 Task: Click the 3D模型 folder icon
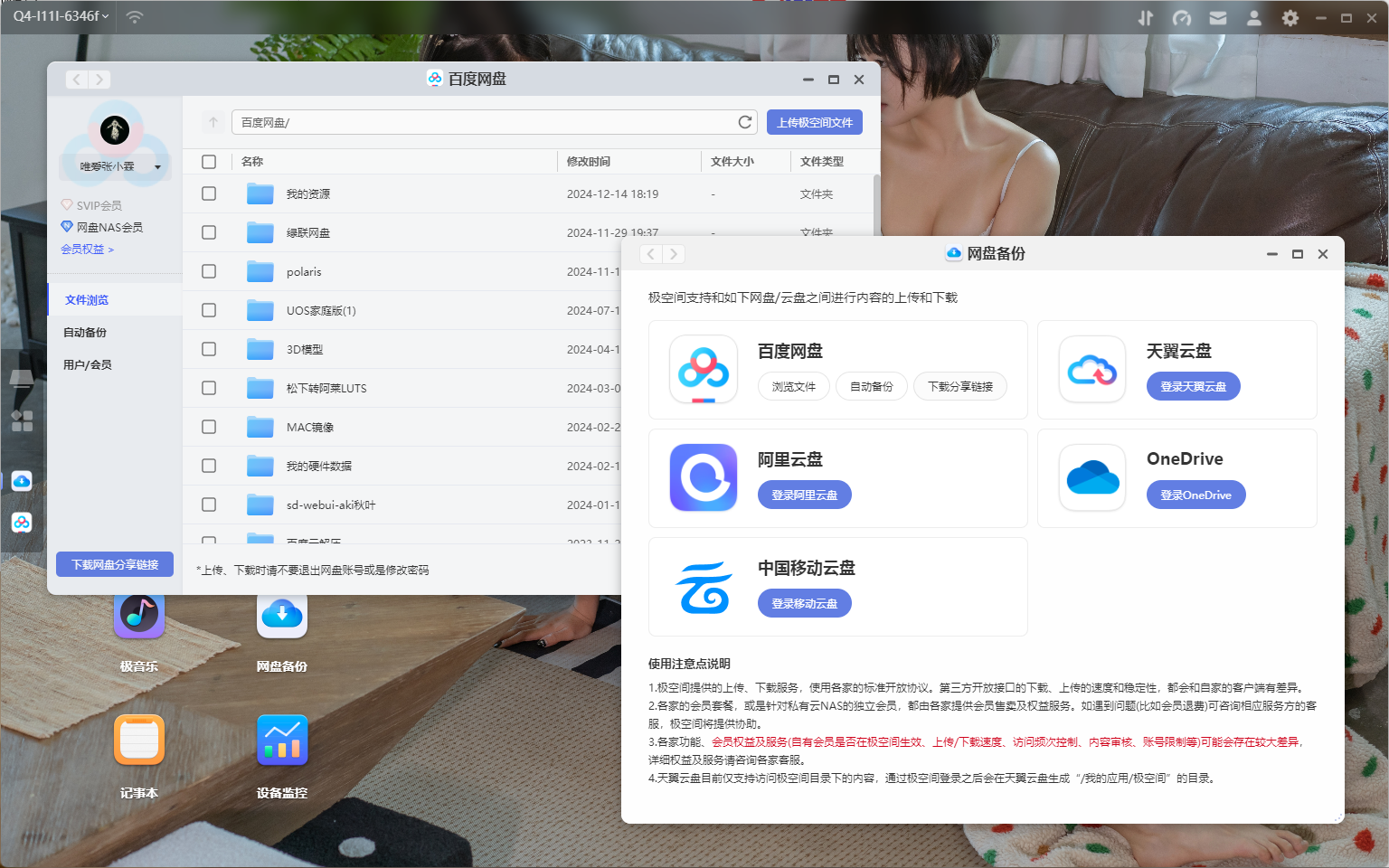pos(260,349)
